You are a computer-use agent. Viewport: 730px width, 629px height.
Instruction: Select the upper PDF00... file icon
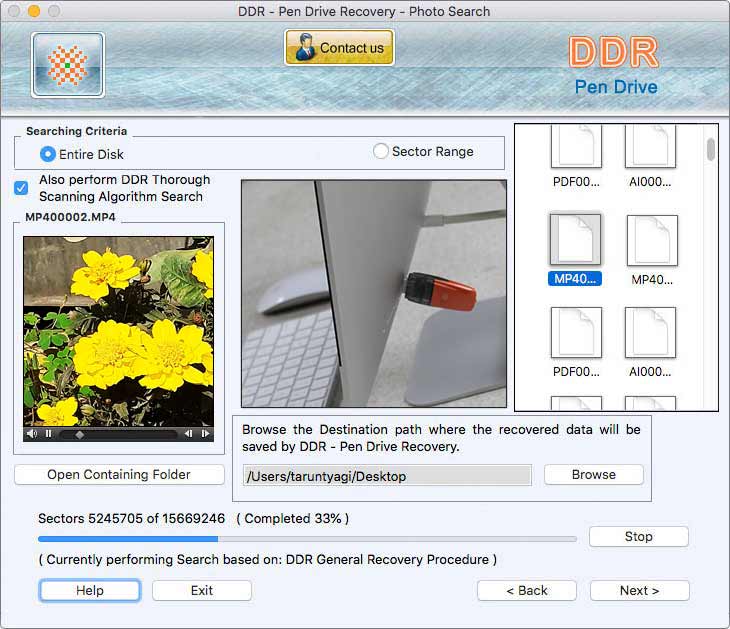(576, 146)
